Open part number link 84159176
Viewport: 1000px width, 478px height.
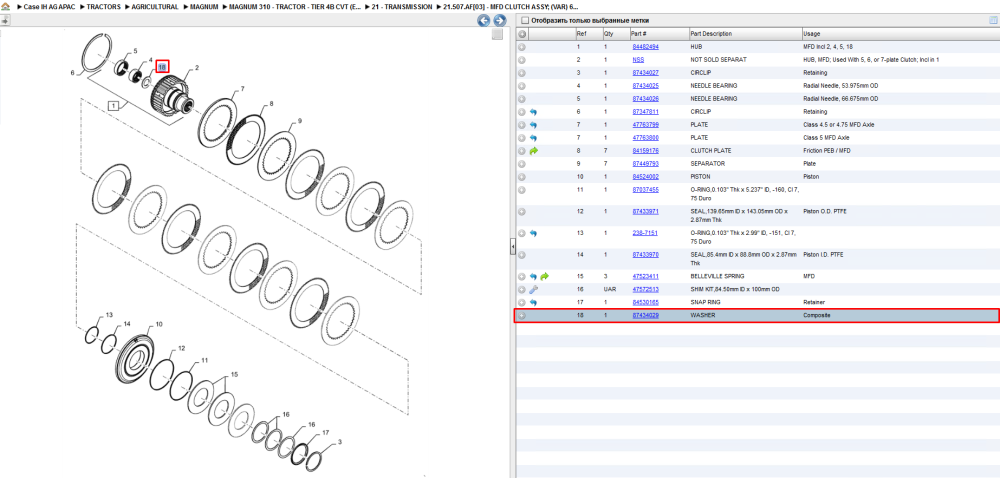tap(645, 151)
